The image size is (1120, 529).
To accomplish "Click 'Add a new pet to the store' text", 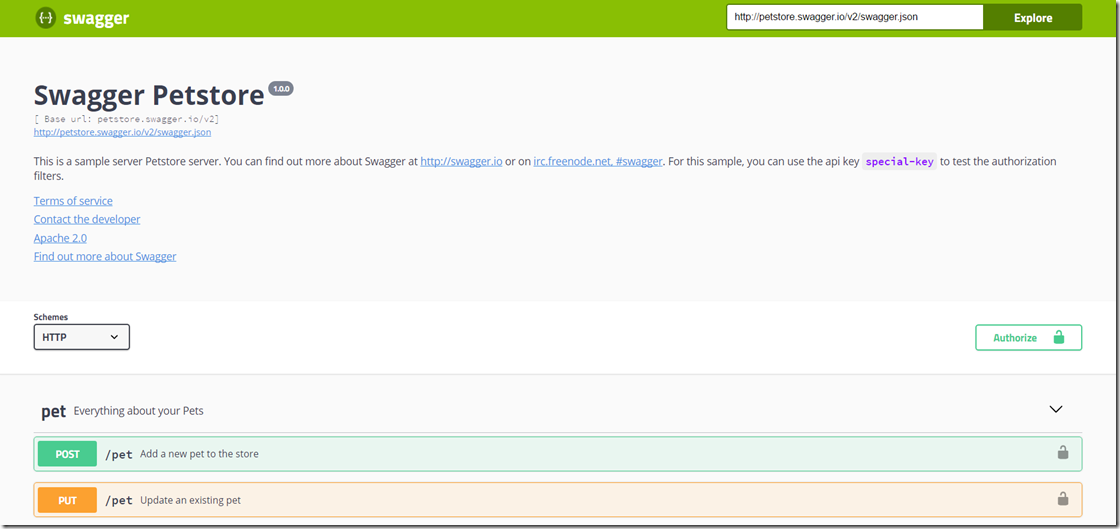I will coord(199,453).
